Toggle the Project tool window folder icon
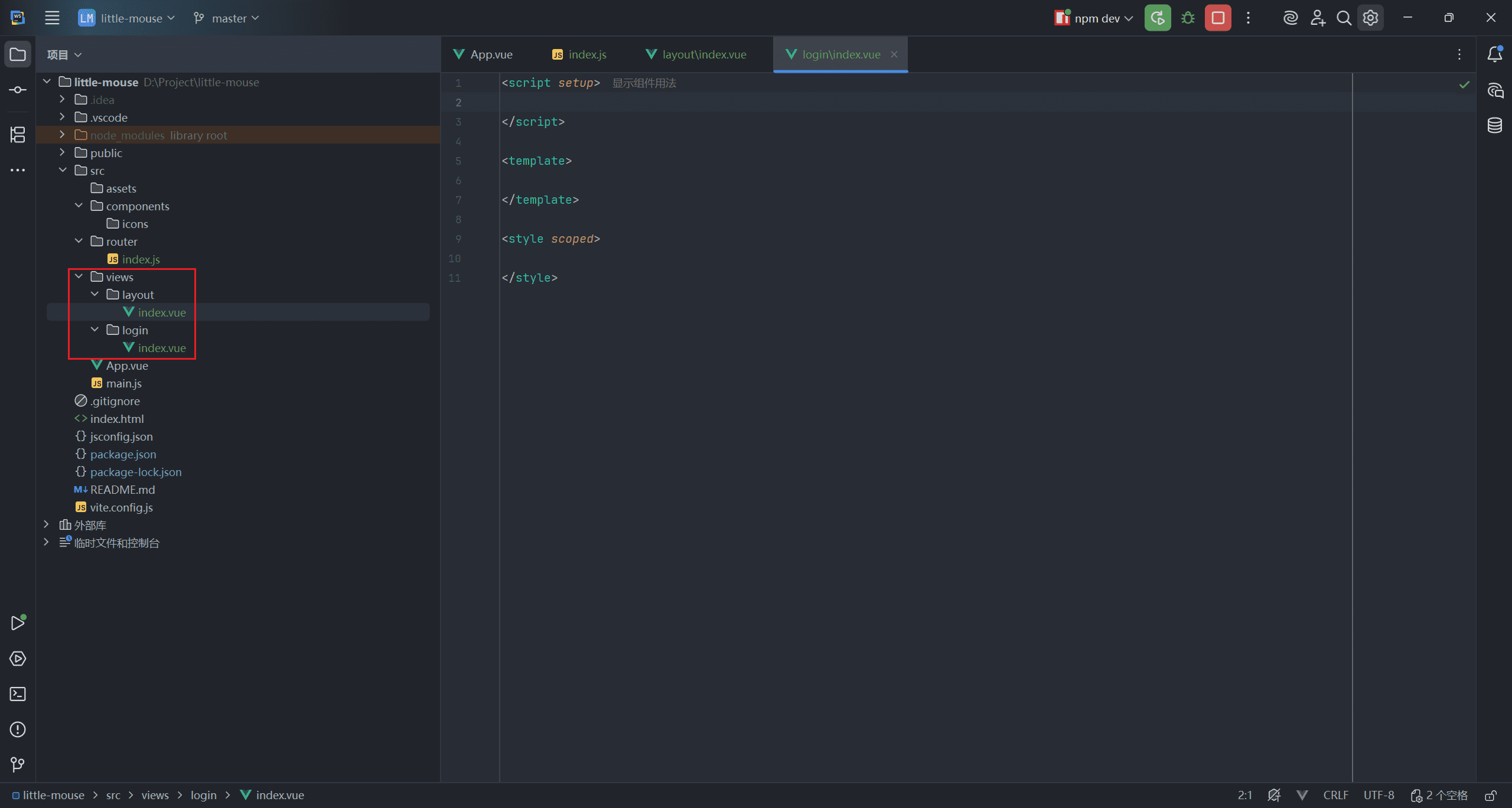The image size is (1512, 808). tap(18, 54)
